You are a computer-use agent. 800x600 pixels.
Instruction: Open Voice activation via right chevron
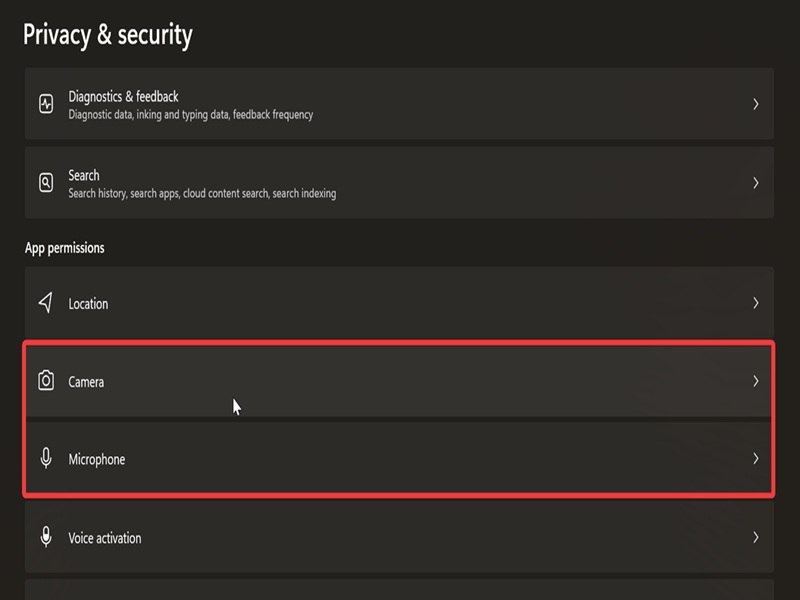tap(756, 537)
